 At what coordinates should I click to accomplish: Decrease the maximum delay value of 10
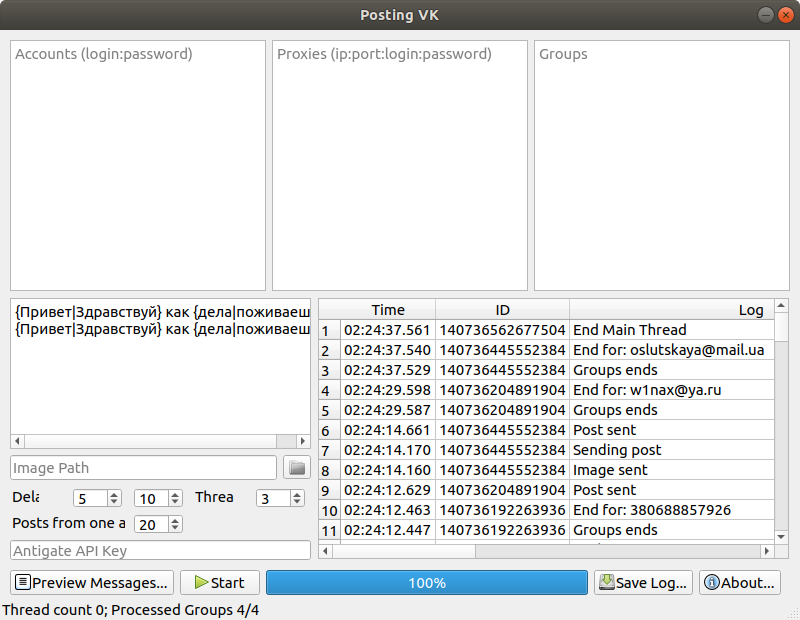[175, 502]
